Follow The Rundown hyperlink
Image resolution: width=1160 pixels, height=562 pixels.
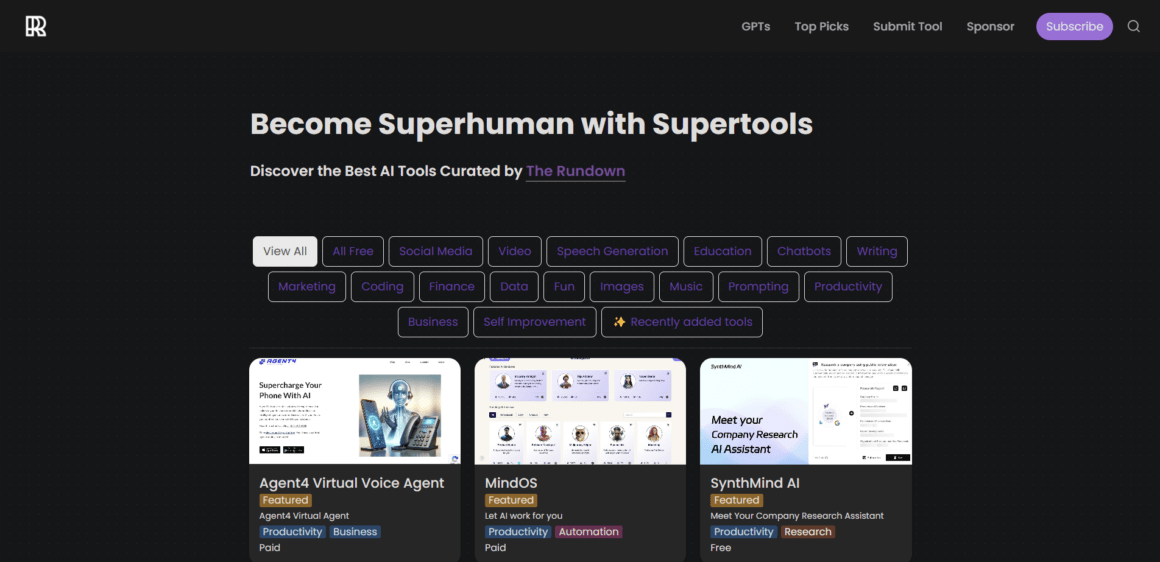tap(575, 171)
